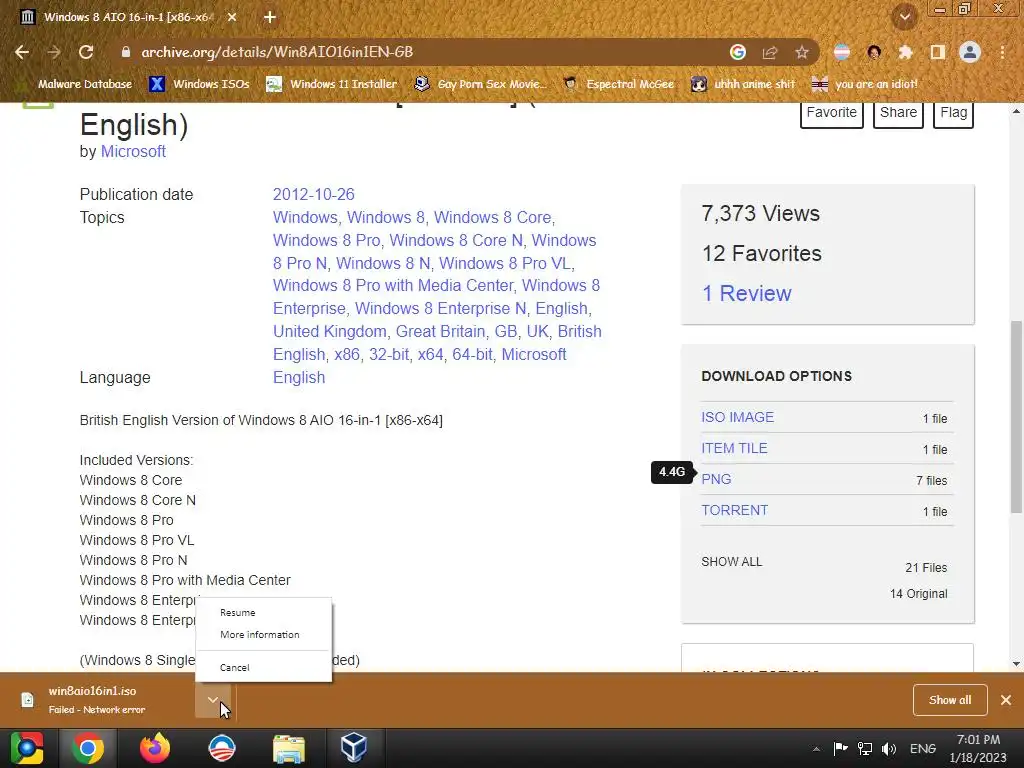Download the TORRENT option
This screenshot has width=1024, height=768.
(735, 511)
